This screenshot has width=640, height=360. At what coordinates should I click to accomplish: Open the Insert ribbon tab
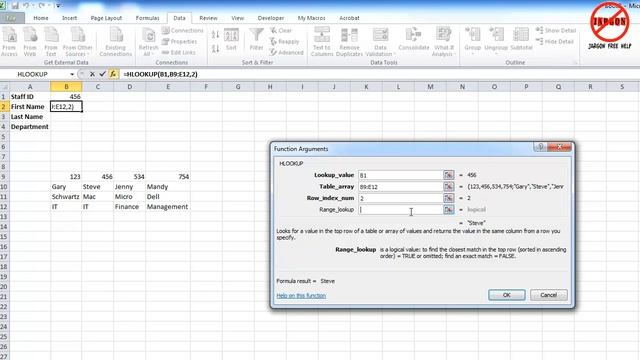(69, 18)
